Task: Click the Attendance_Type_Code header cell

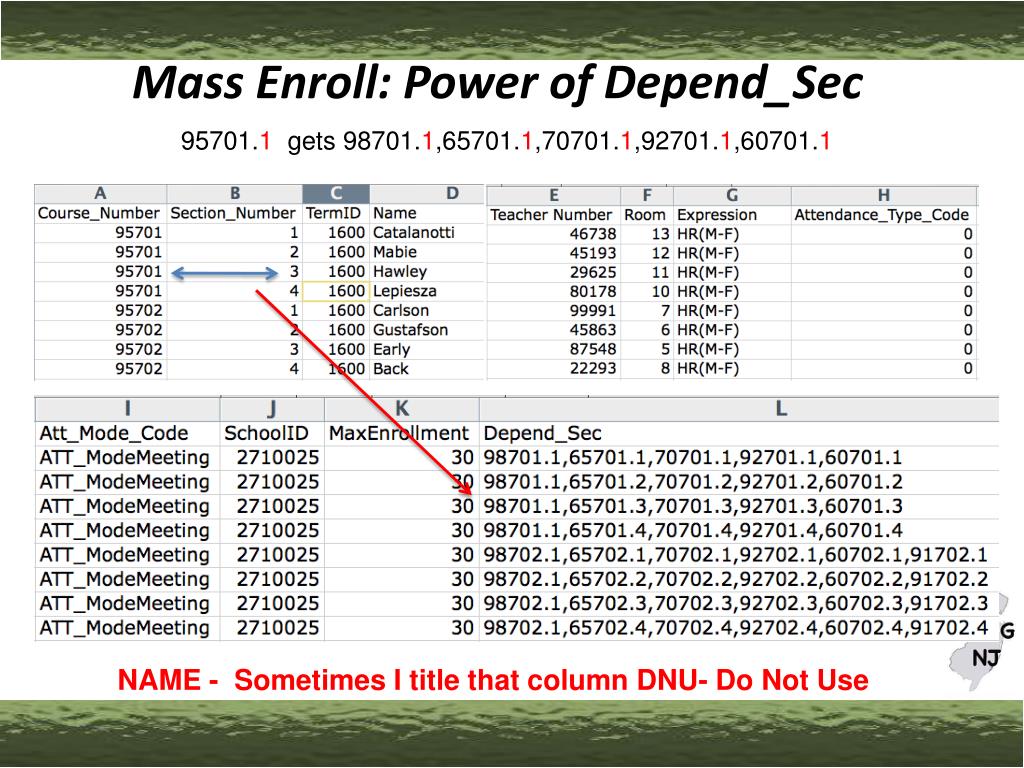Action: click(882, 216)
